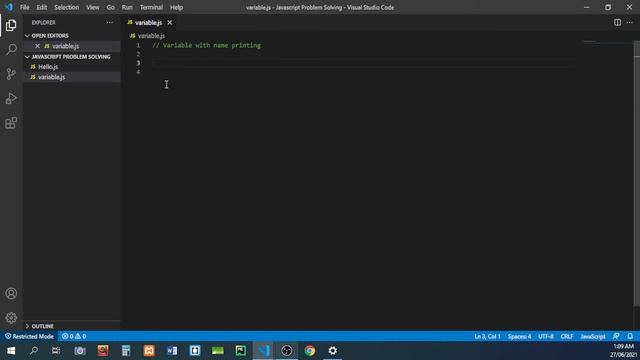The image size is (640, 360).
Task: Close the variable.js editor tab
Action: coord(169,23)
